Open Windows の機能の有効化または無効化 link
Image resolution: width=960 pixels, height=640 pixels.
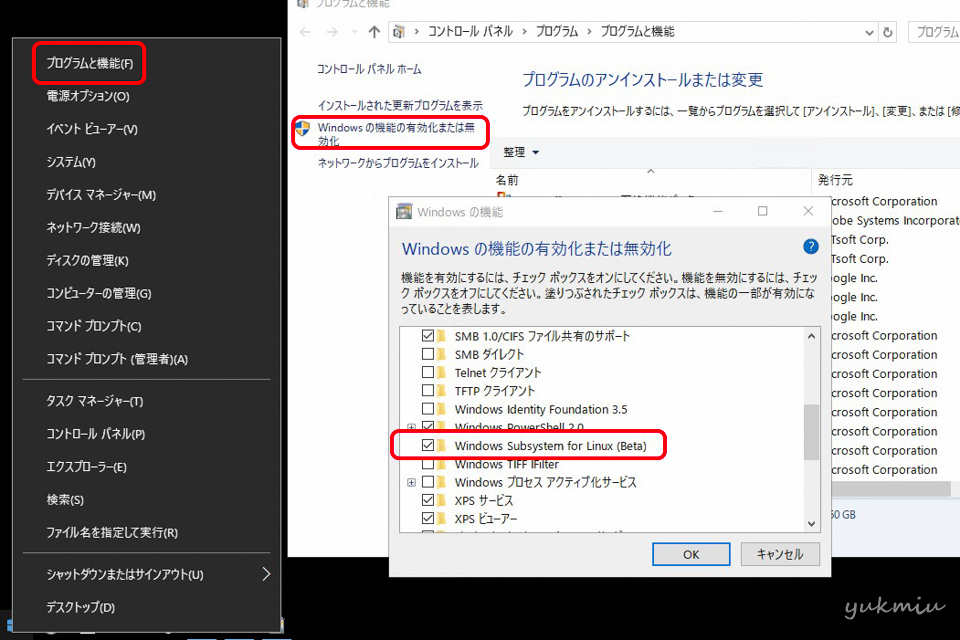396,134
